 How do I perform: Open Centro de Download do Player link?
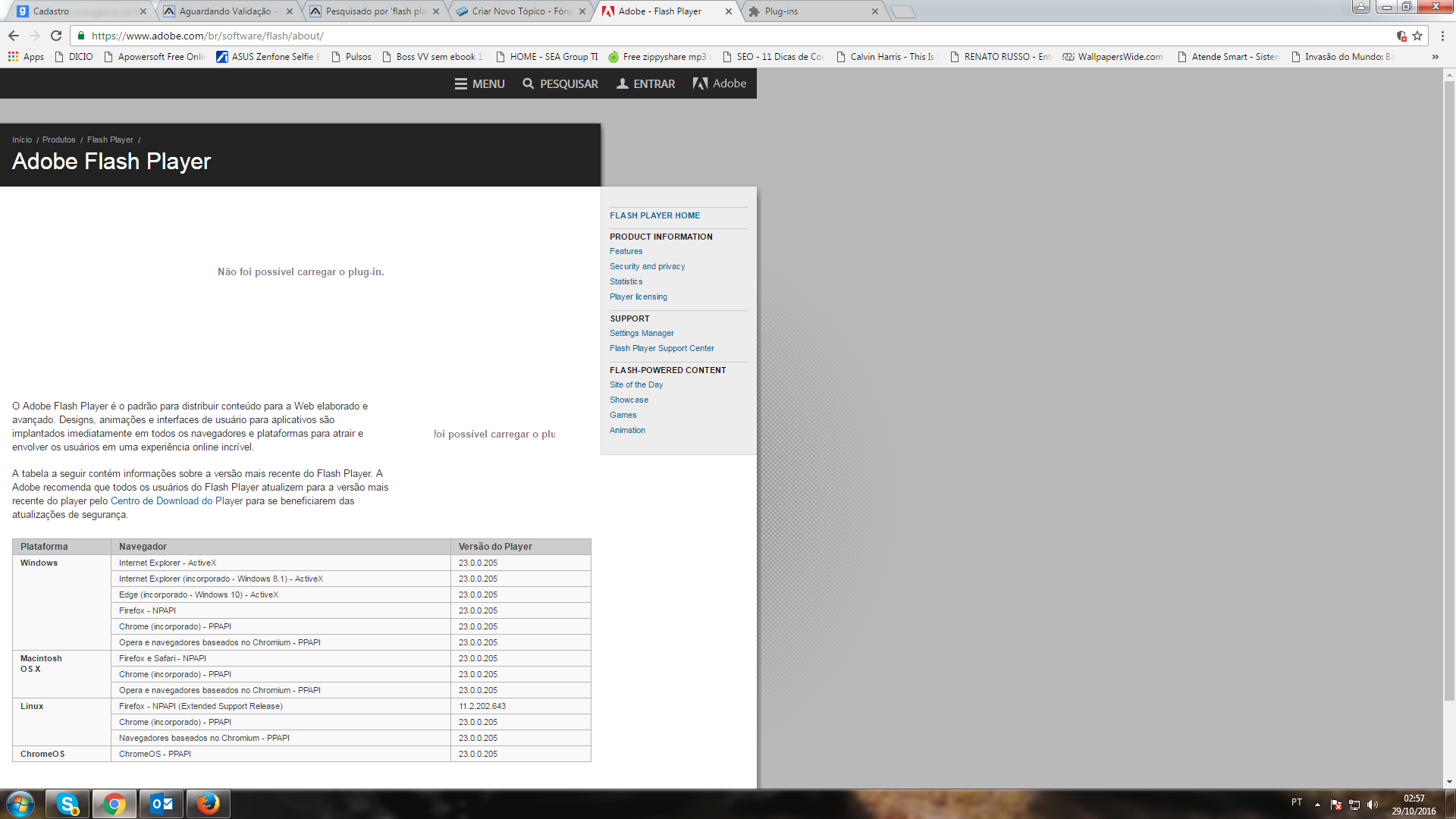[177, 501]
